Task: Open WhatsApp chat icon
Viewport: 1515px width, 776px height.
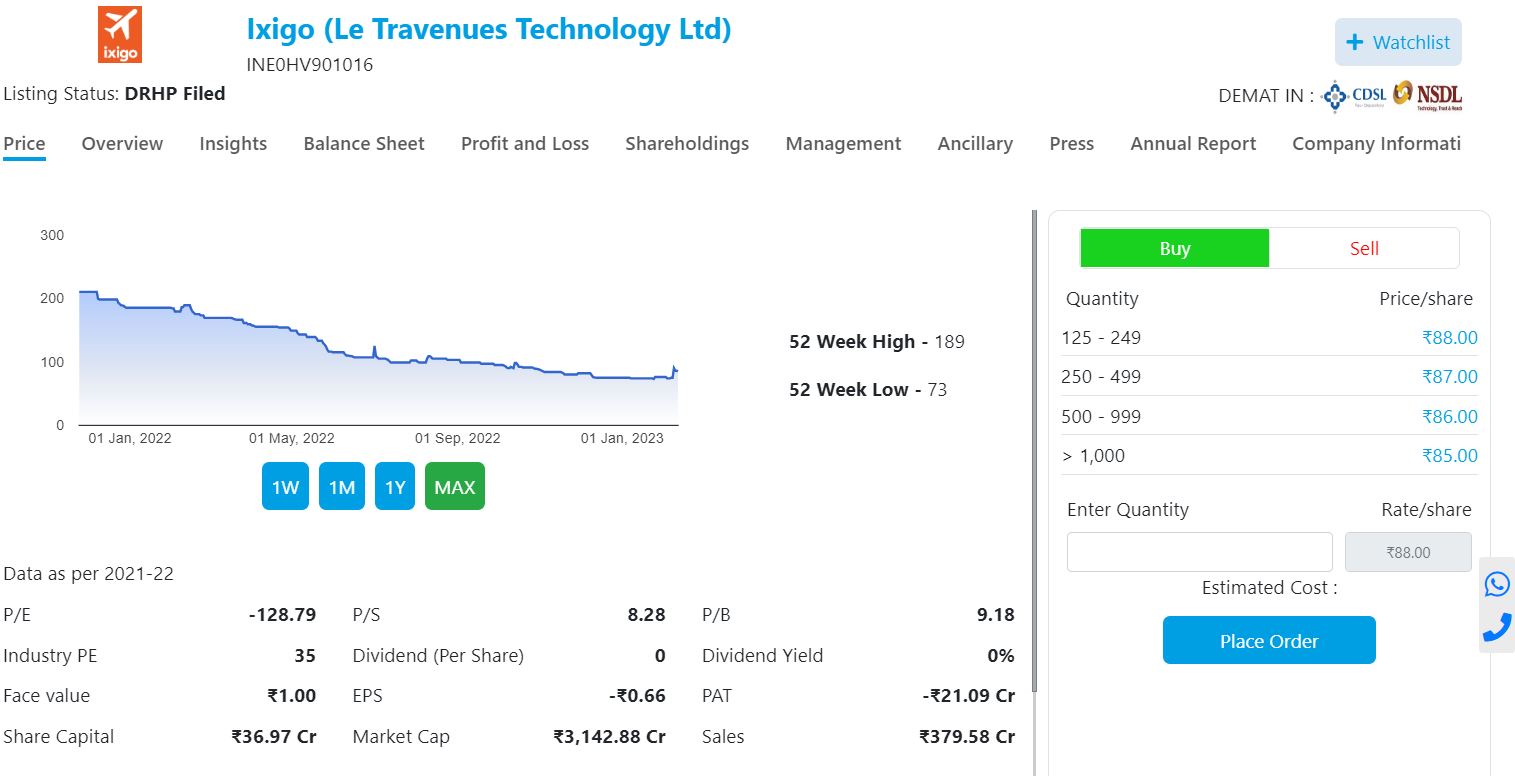Action: click(1497, 584)
